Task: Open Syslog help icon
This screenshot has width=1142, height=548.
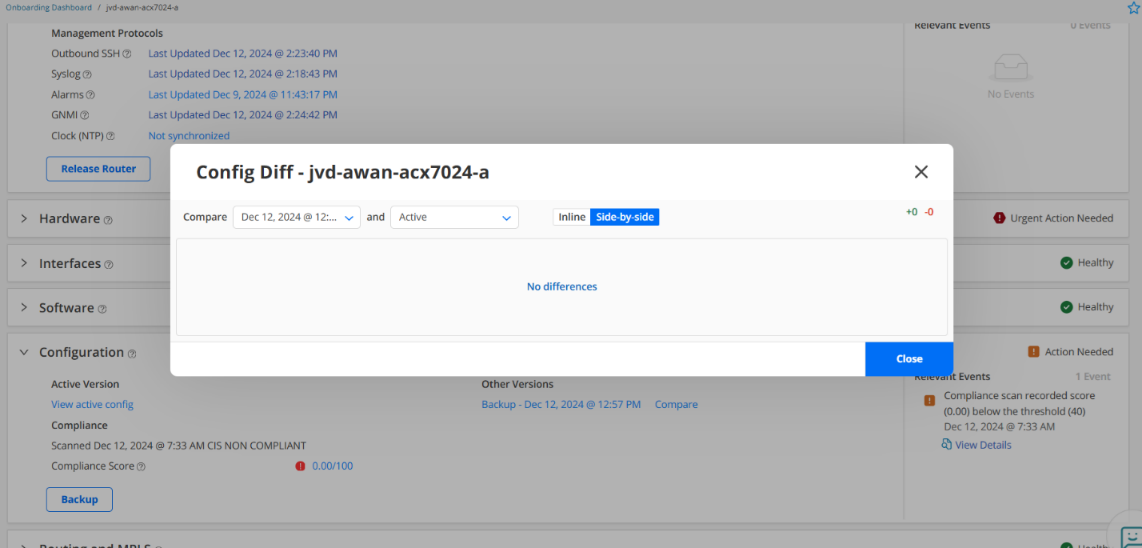Action: click(x=87, y=74)
